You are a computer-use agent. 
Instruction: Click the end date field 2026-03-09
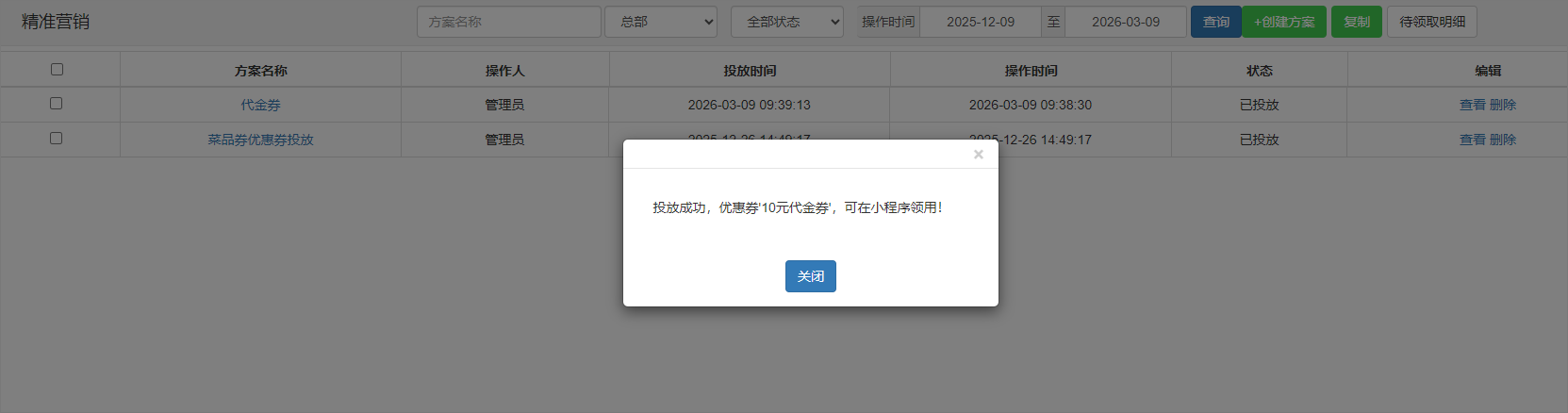click(1125, 22)
